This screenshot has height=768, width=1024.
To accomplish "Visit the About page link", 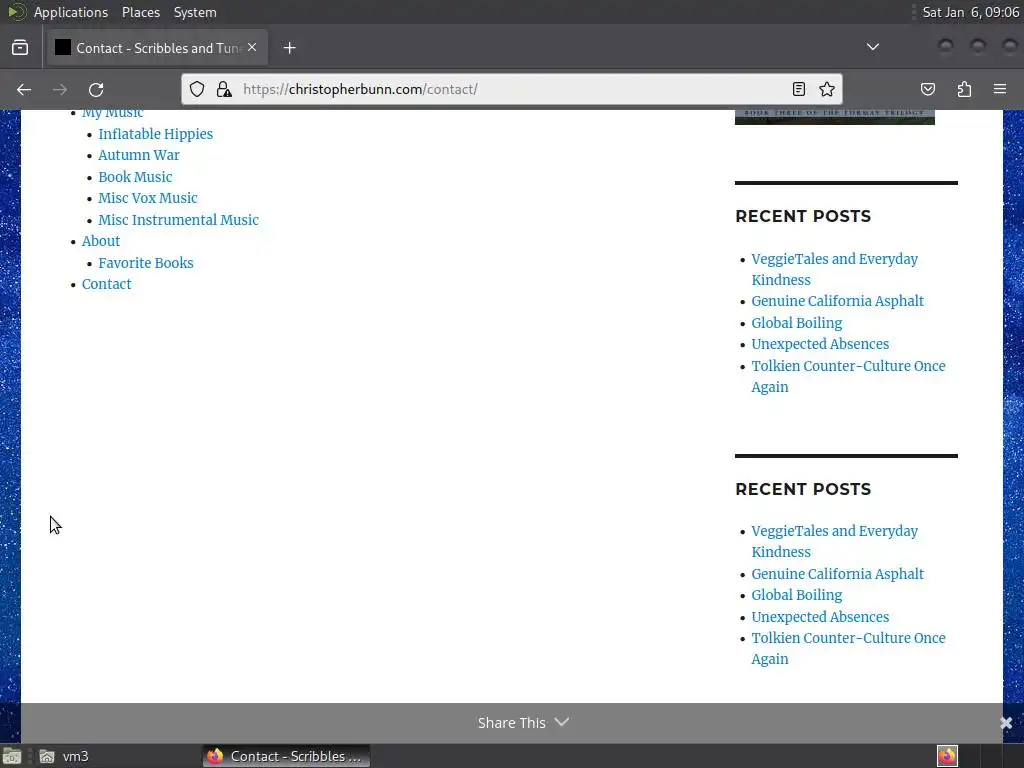I will (101, 241).
